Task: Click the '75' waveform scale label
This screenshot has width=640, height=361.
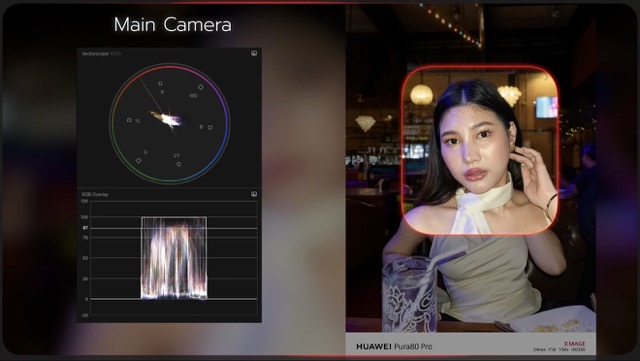Action: [x=85, y=238]
